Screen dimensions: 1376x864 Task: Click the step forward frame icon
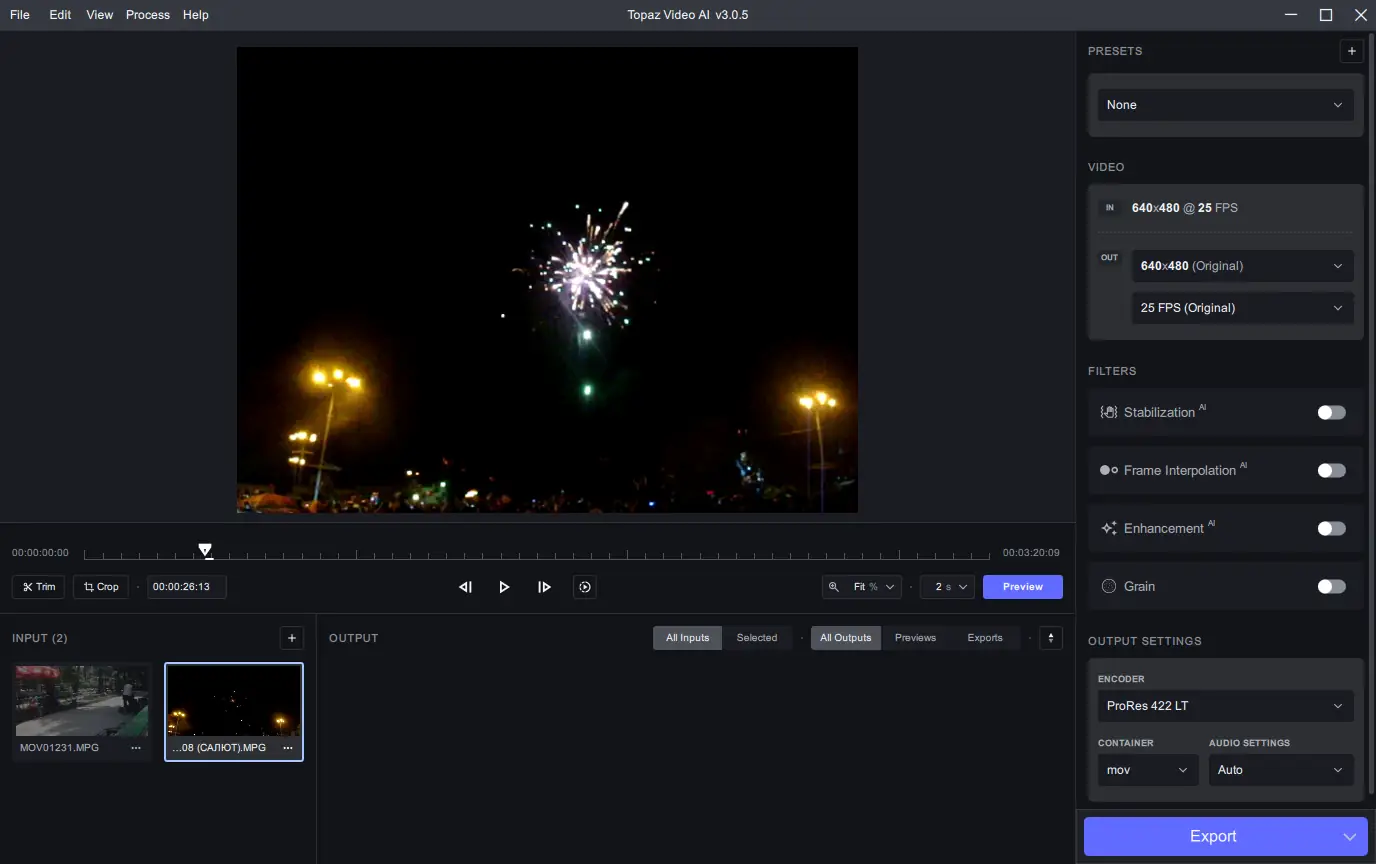544,587
